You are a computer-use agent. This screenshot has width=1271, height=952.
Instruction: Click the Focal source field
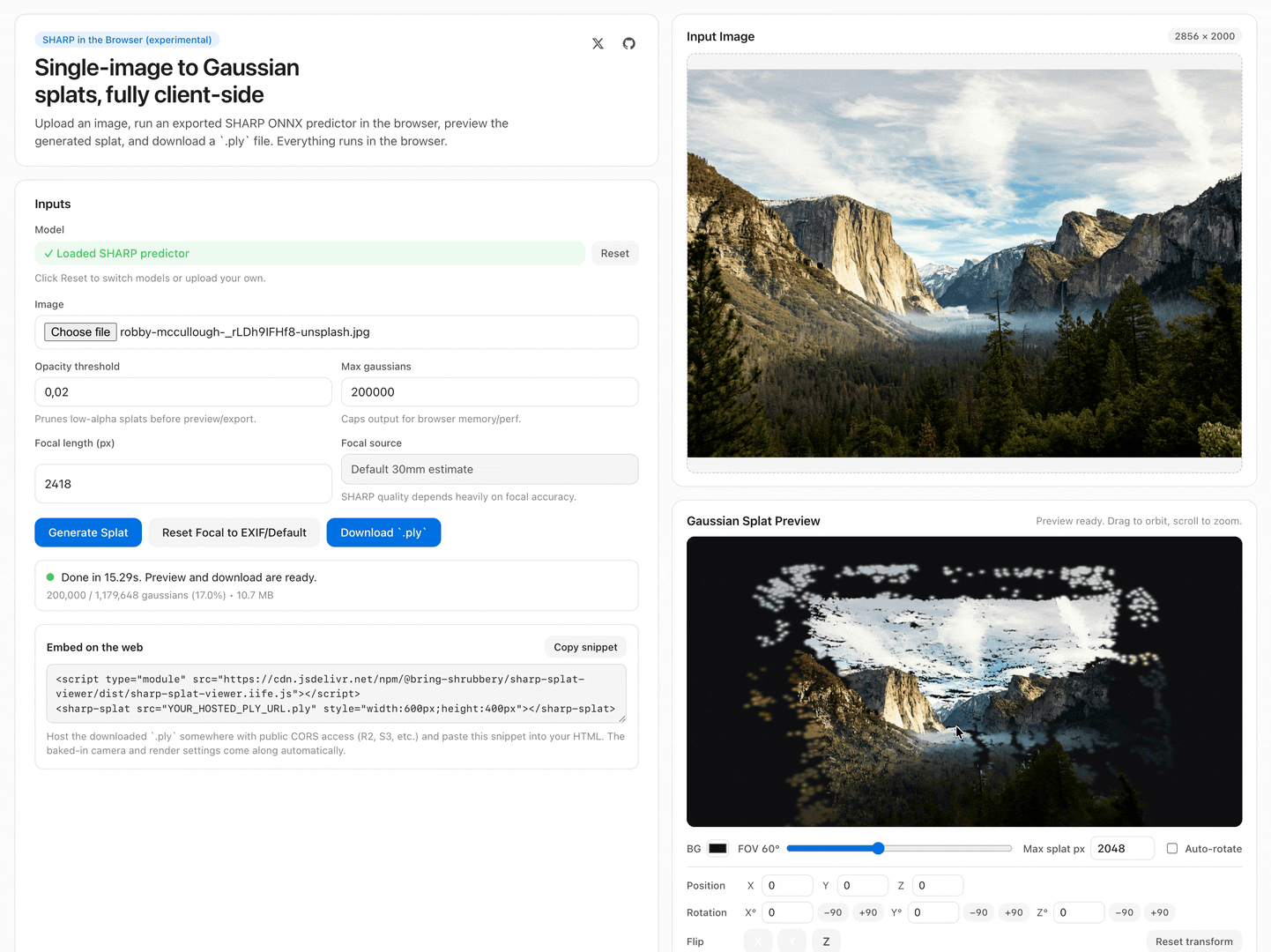489,469
